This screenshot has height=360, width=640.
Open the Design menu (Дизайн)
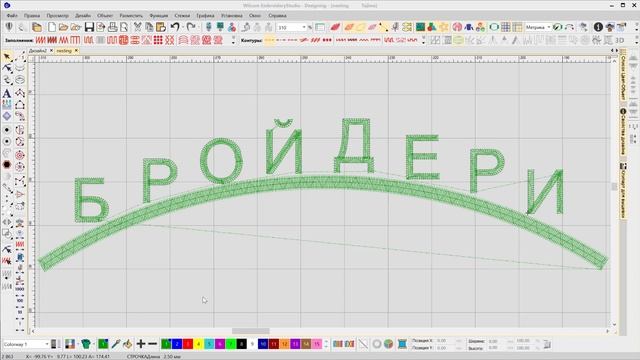click(x=83, y=16)
